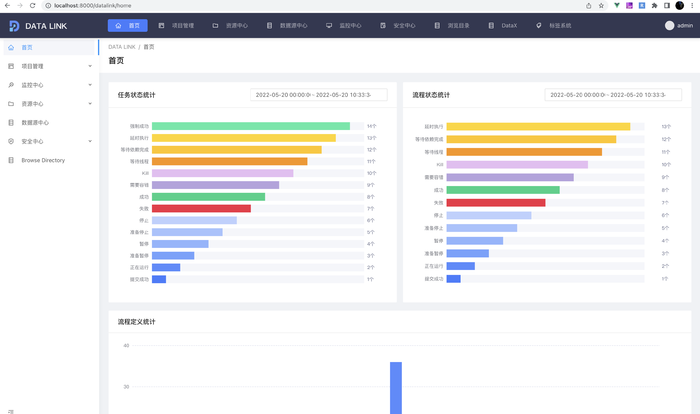Click the 数据源中心 icon in the sidebar
Viewport: 700px width, 414px height.
coord(11,122)
